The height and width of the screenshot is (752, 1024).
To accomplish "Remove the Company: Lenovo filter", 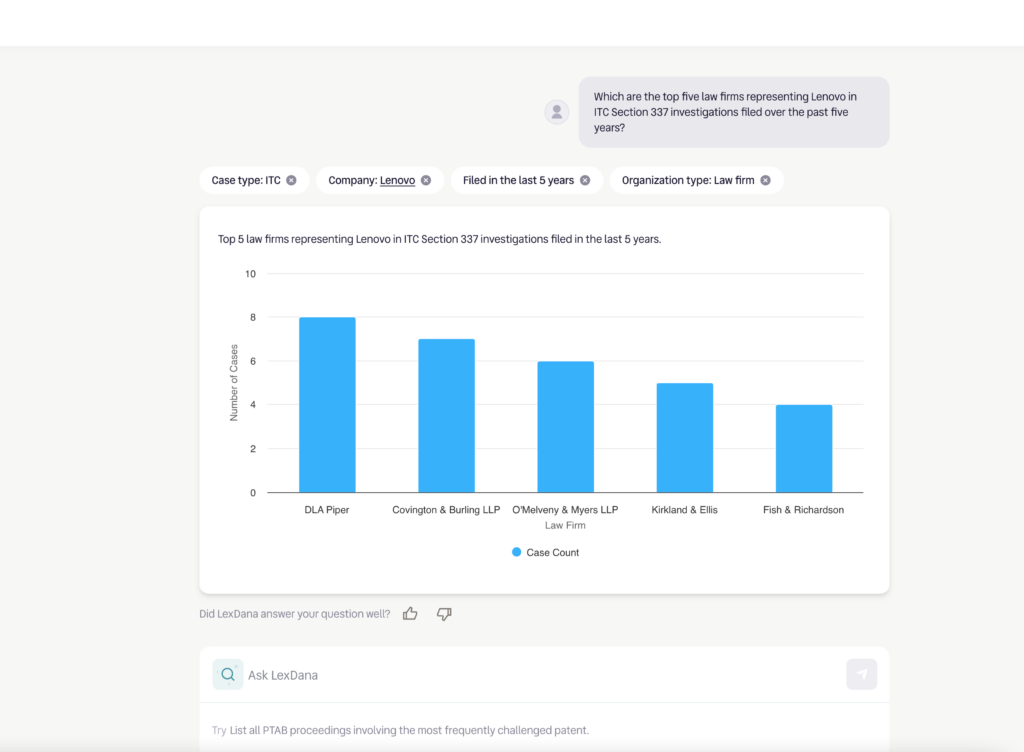I will (x=425, y=180).
